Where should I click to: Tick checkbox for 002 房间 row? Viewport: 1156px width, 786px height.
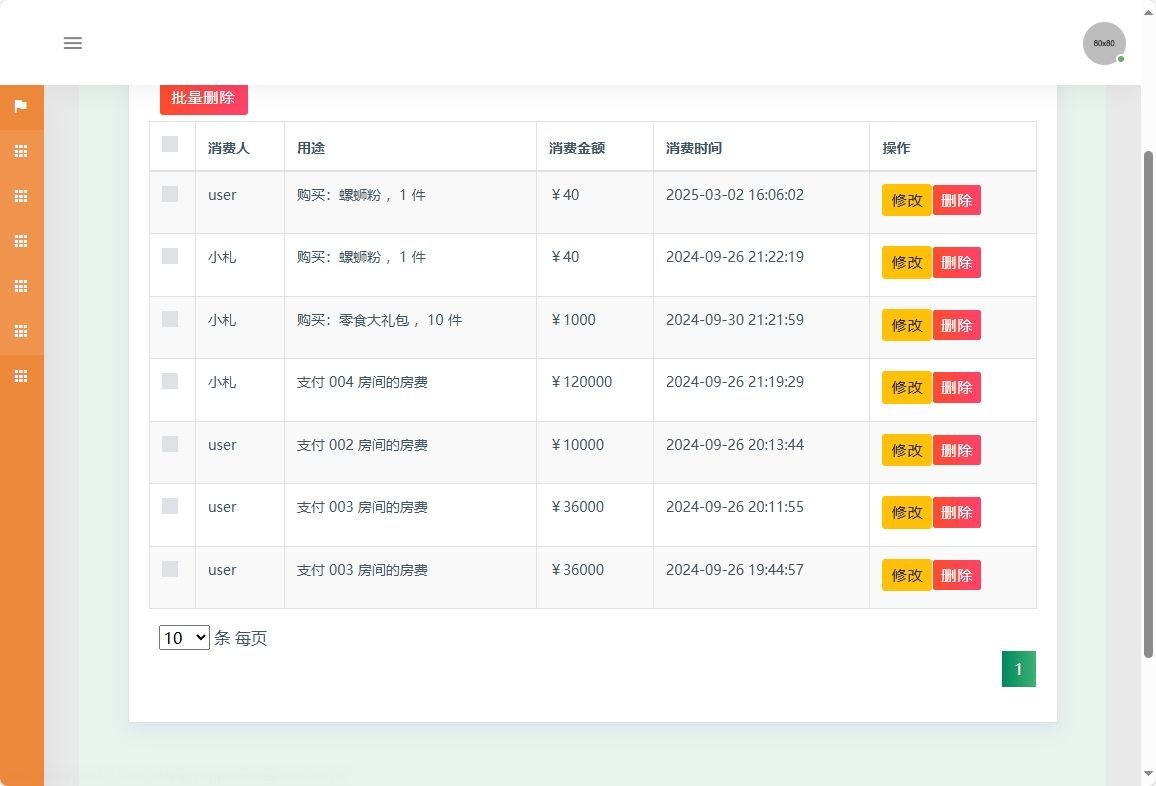(170, 443)
